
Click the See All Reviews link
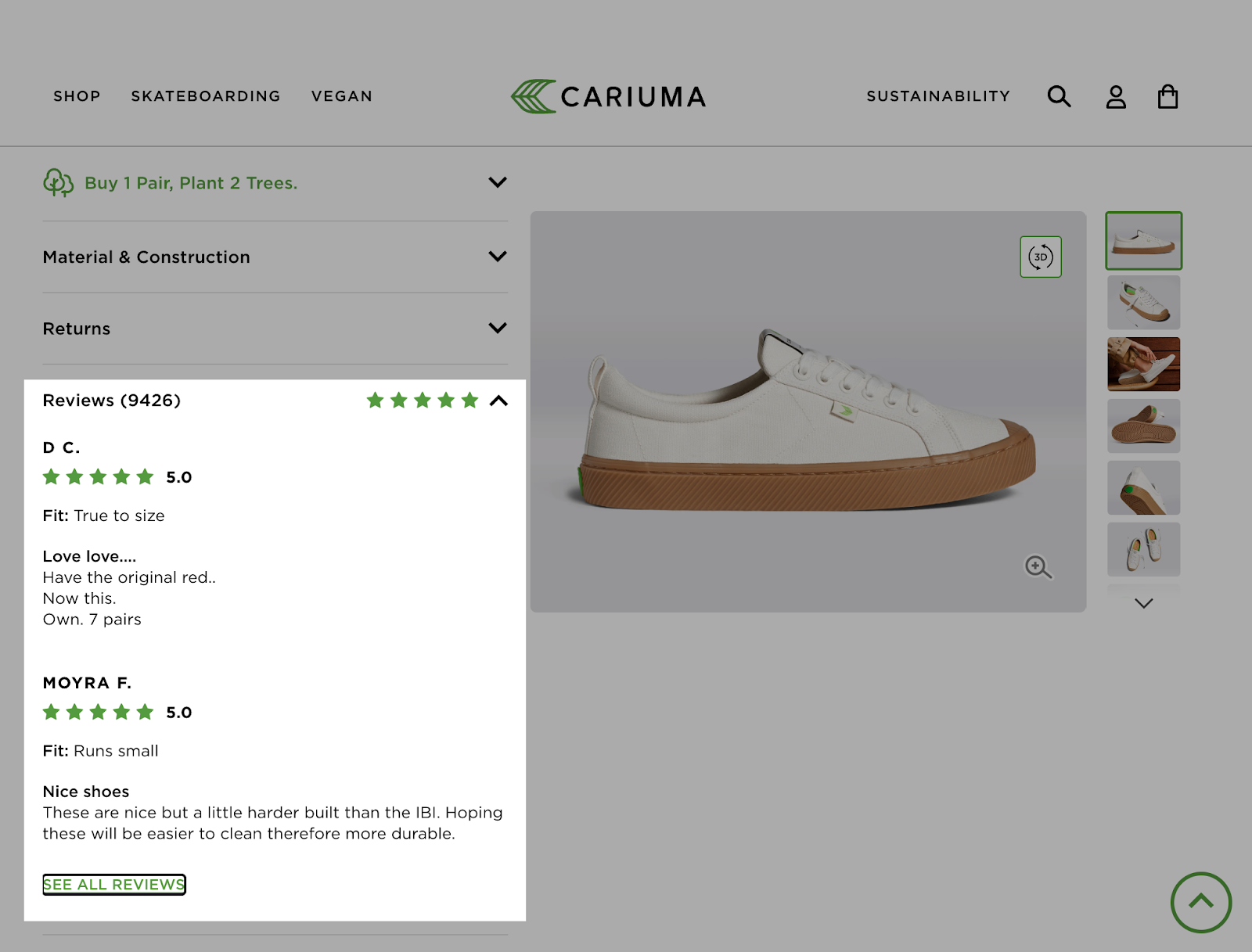pos(114,885)
